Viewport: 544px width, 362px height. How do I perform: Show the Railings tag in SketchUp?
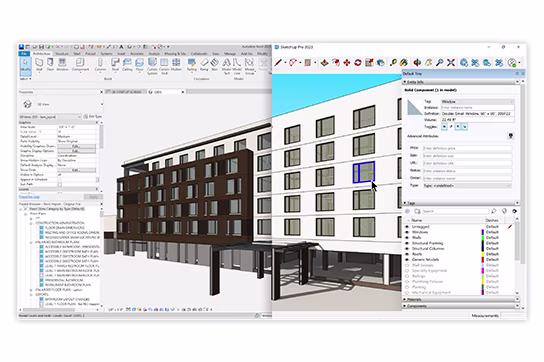coord(407,276)
